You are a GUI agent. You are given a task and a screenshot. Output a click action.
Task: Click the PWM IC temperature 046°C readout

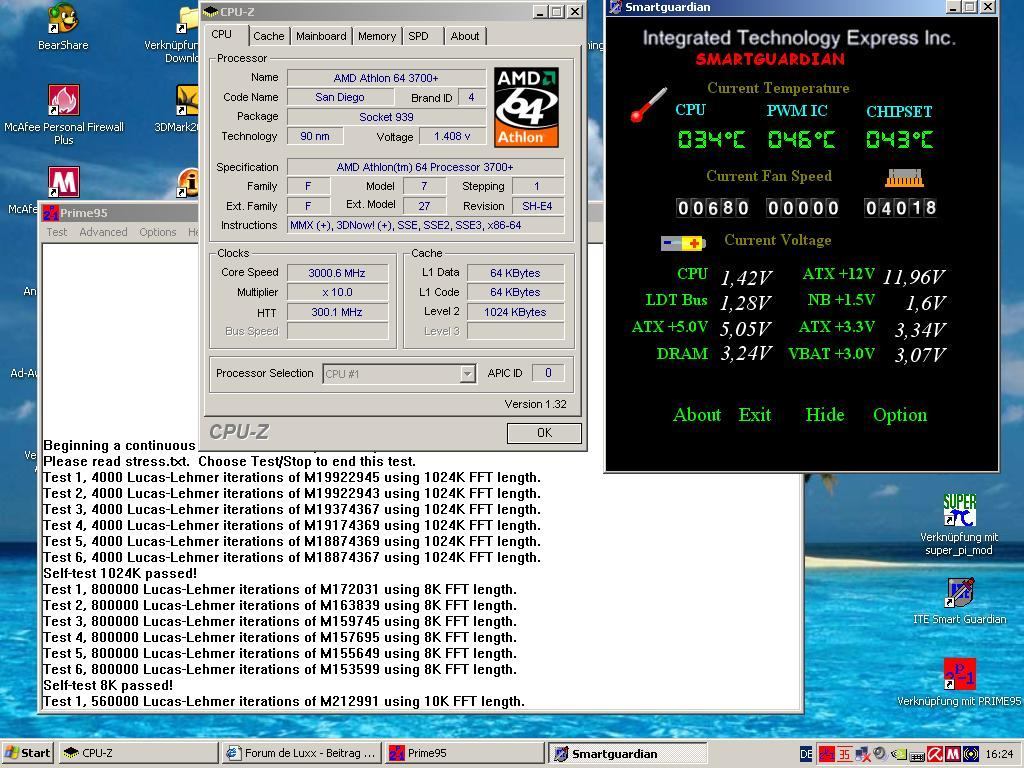(x=801, y=139)
